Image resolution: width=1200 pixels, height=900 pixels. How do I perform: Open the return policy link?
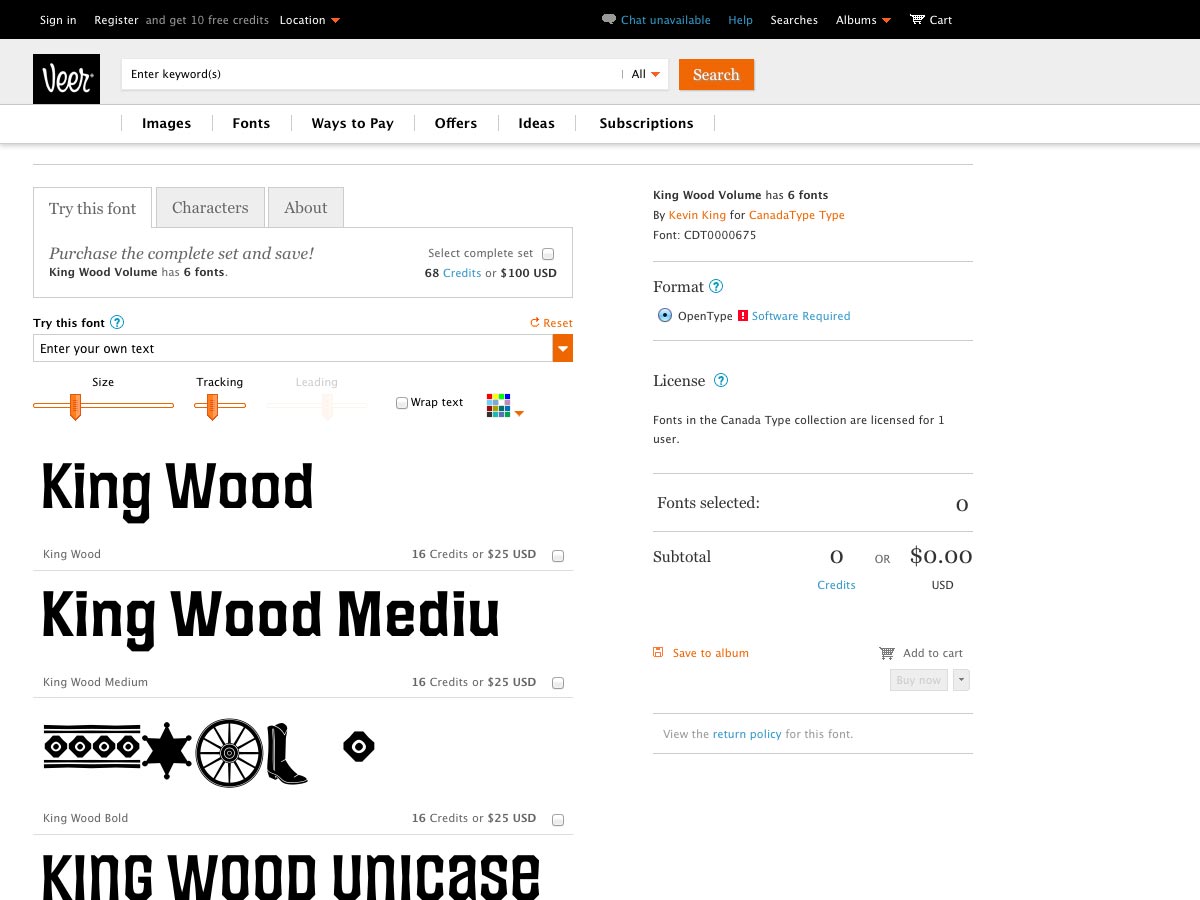pos(747,734)
